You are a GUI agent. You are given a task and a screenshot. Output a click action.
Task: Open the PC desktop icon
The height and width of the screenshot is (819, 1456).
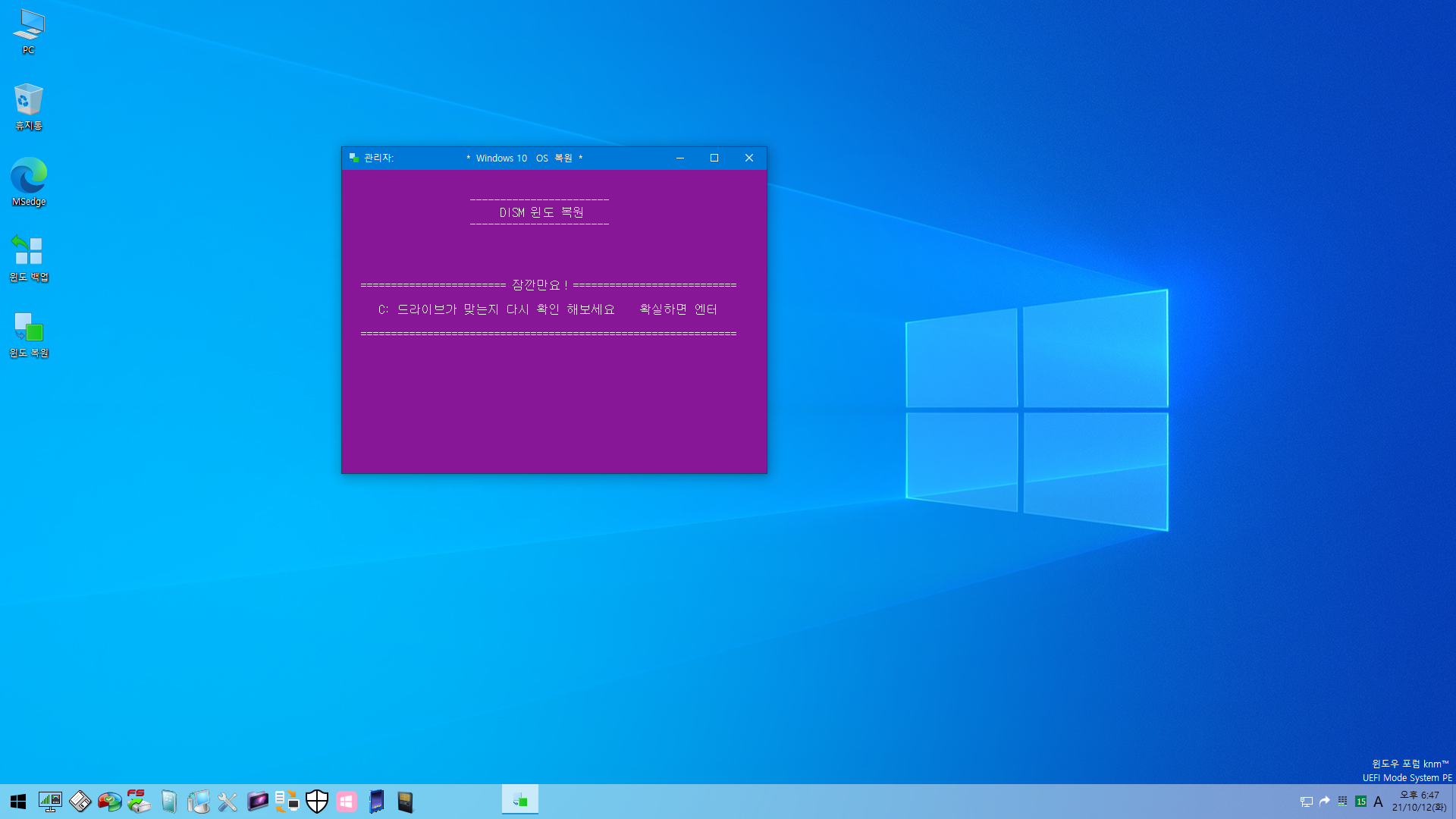tap(29, 32)
